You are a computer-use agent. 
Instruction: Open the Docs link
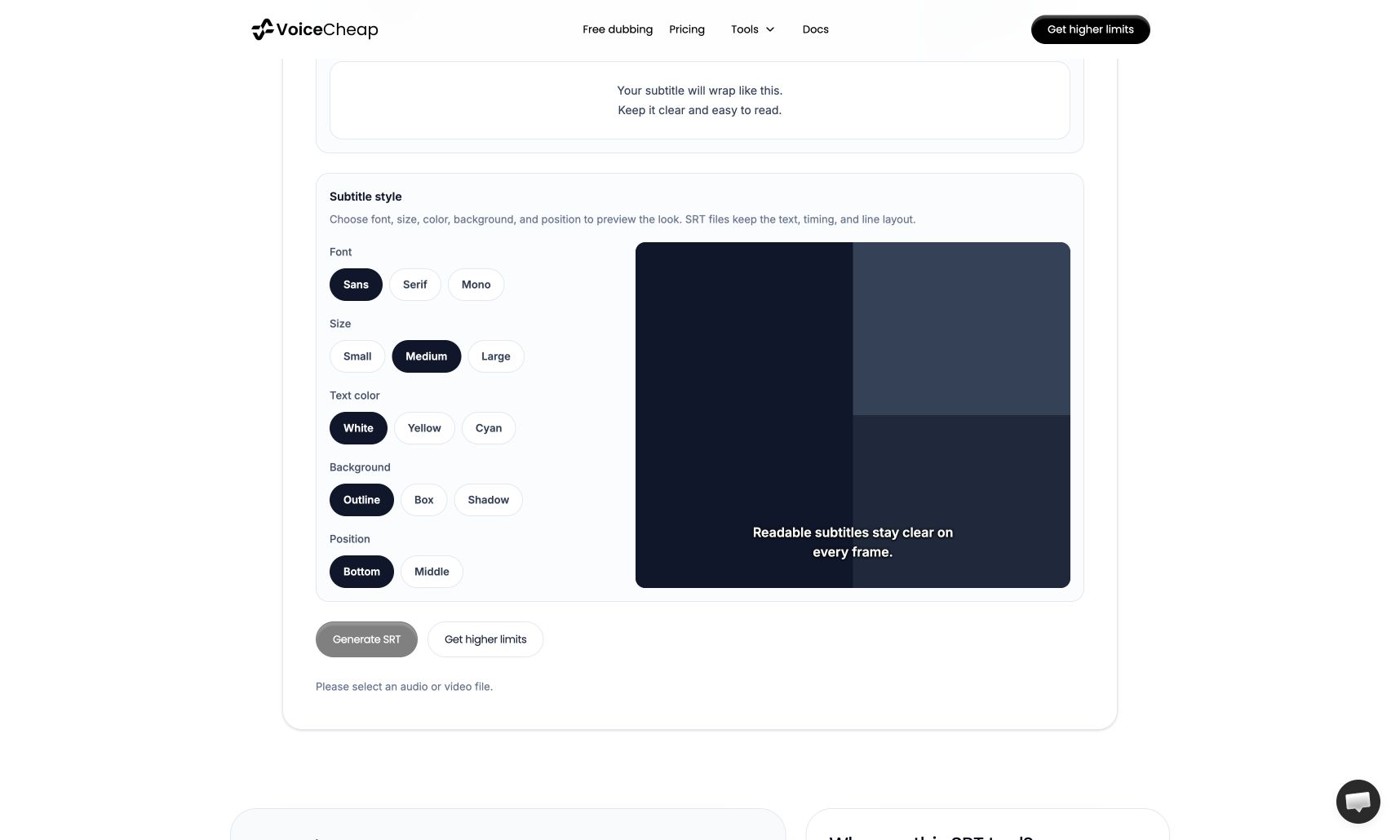coord(815,29)
